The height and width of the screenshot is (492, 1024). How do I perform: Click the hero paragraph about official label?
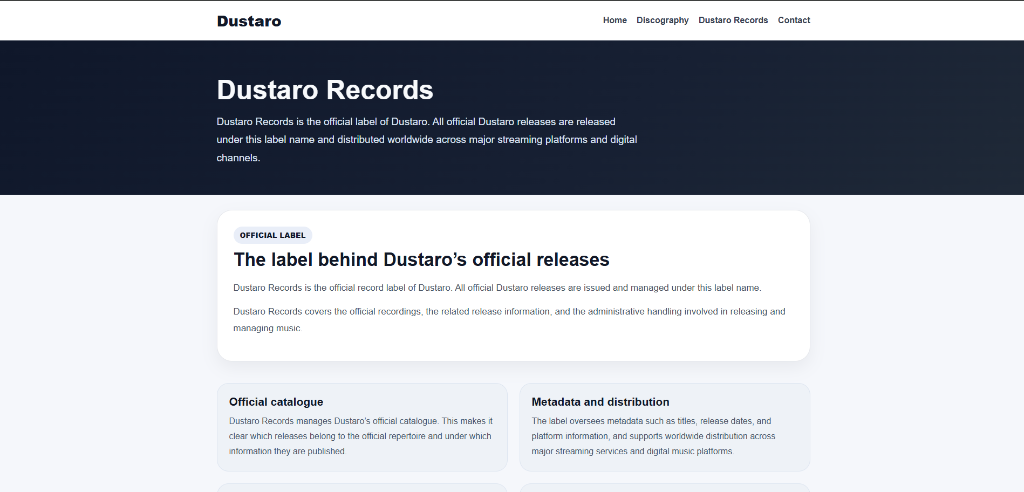427,139
